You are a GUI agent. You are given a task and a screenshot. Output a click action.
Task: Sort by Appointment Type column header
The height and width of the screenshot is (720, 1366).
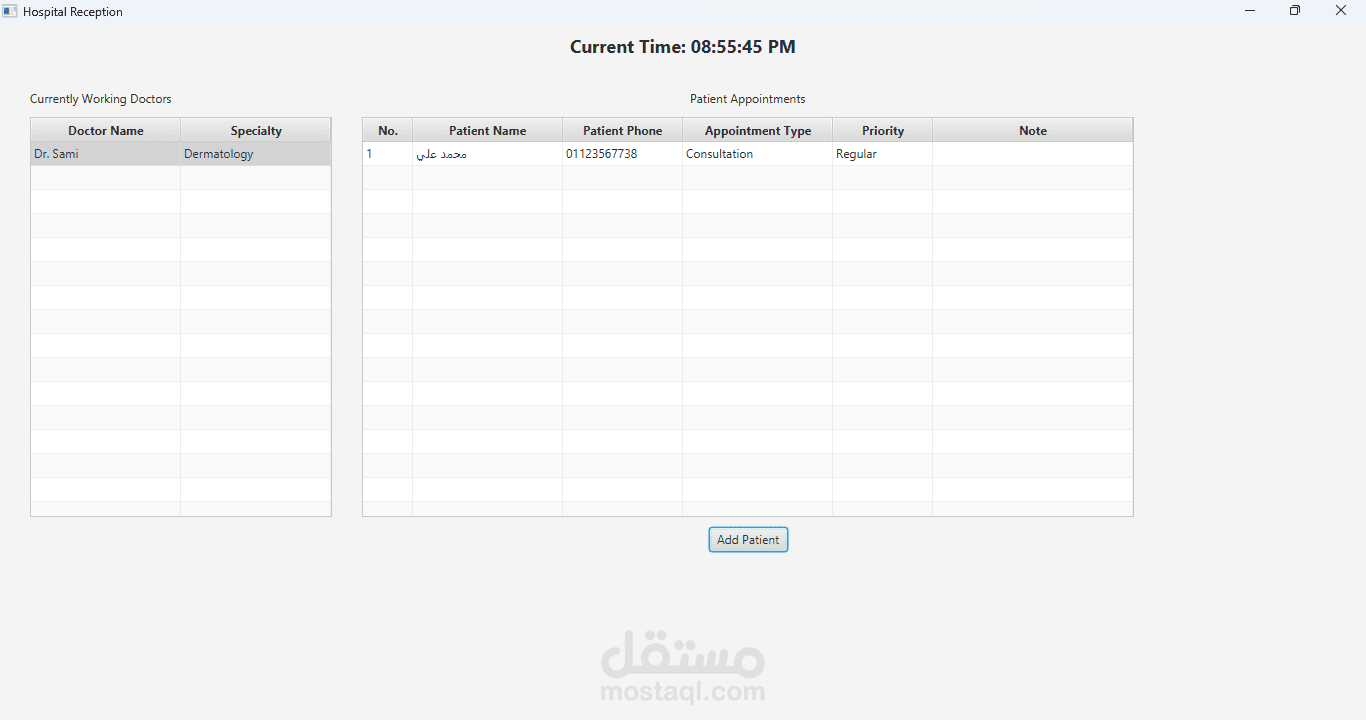(x=758, y=130)
